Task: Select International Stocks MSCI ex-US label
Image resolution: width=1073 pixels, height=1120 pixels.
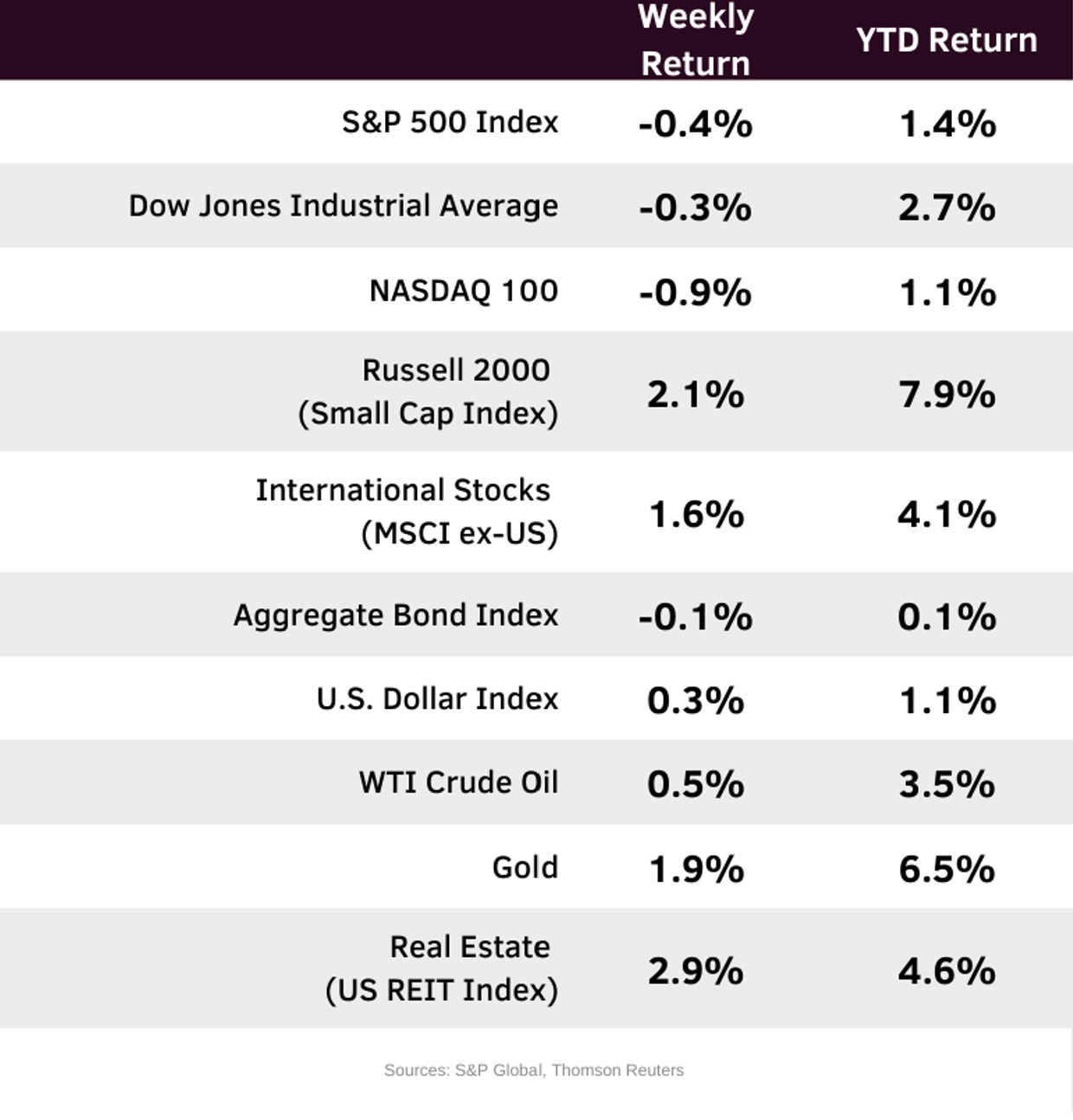Action: 407,512
